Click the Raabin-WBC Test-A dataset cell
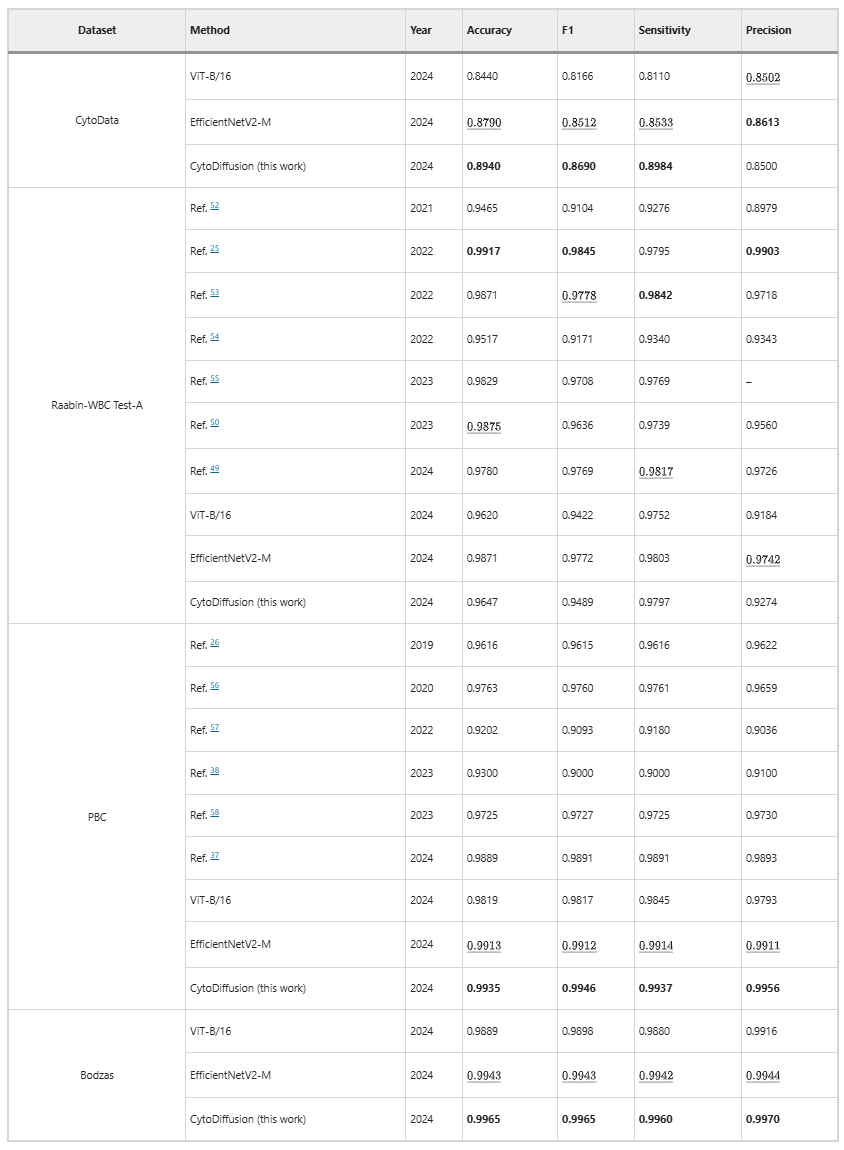The width and height of the screenshot is (844, 1150). pos(97,405)
